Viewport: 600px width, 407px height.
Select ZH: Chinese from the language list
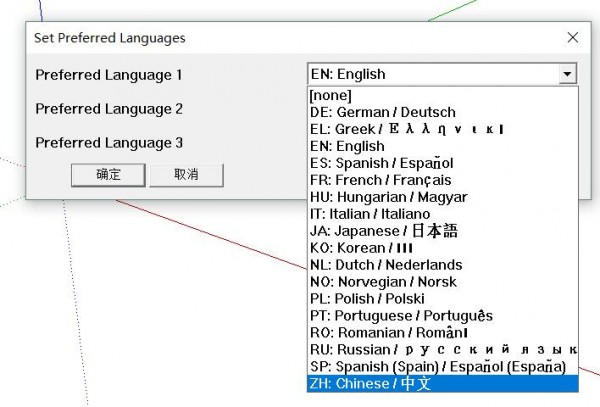coord(370,384)
